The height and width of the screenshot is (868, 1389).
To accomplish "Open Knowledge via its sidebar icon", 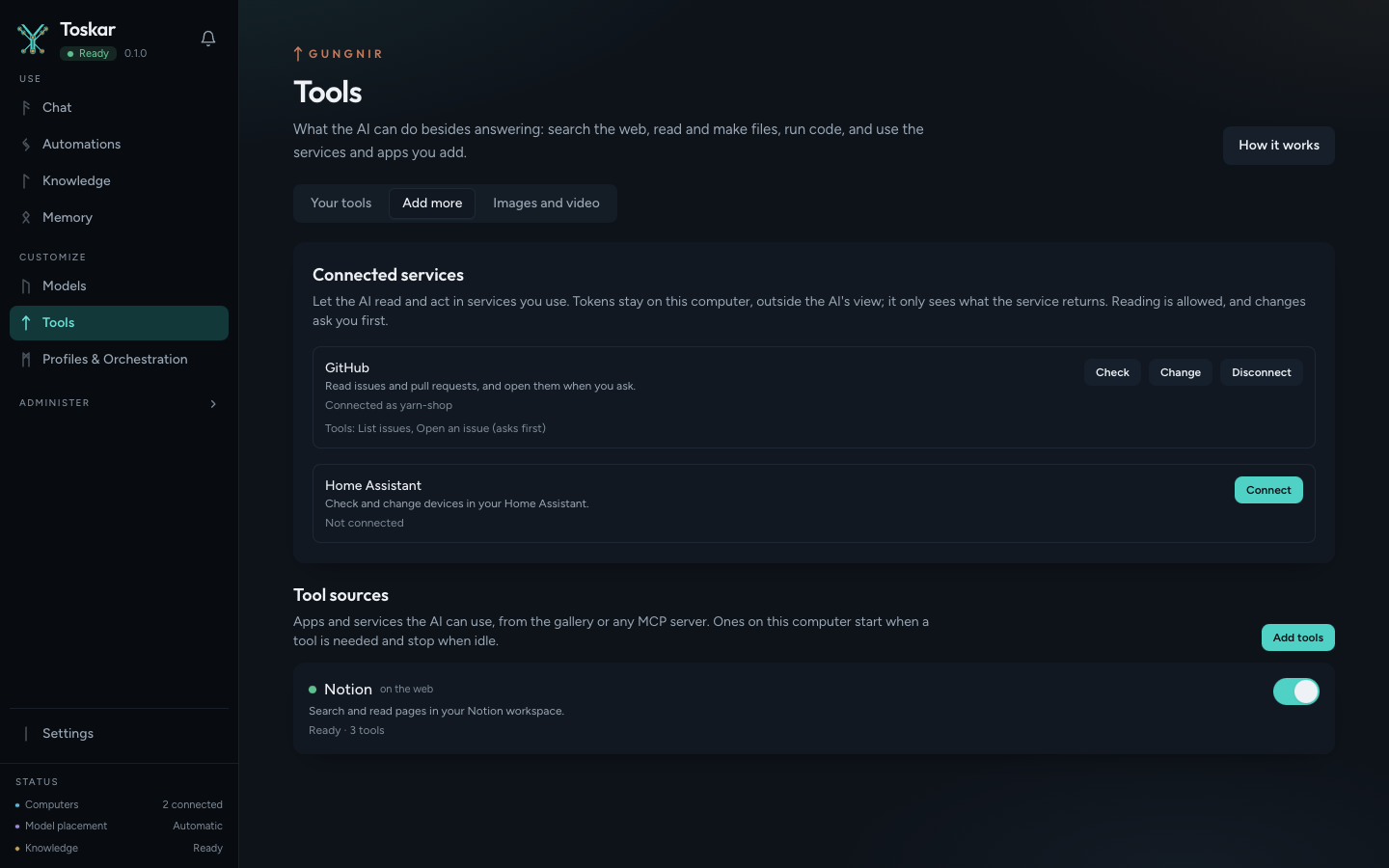I will pos(26,181).
